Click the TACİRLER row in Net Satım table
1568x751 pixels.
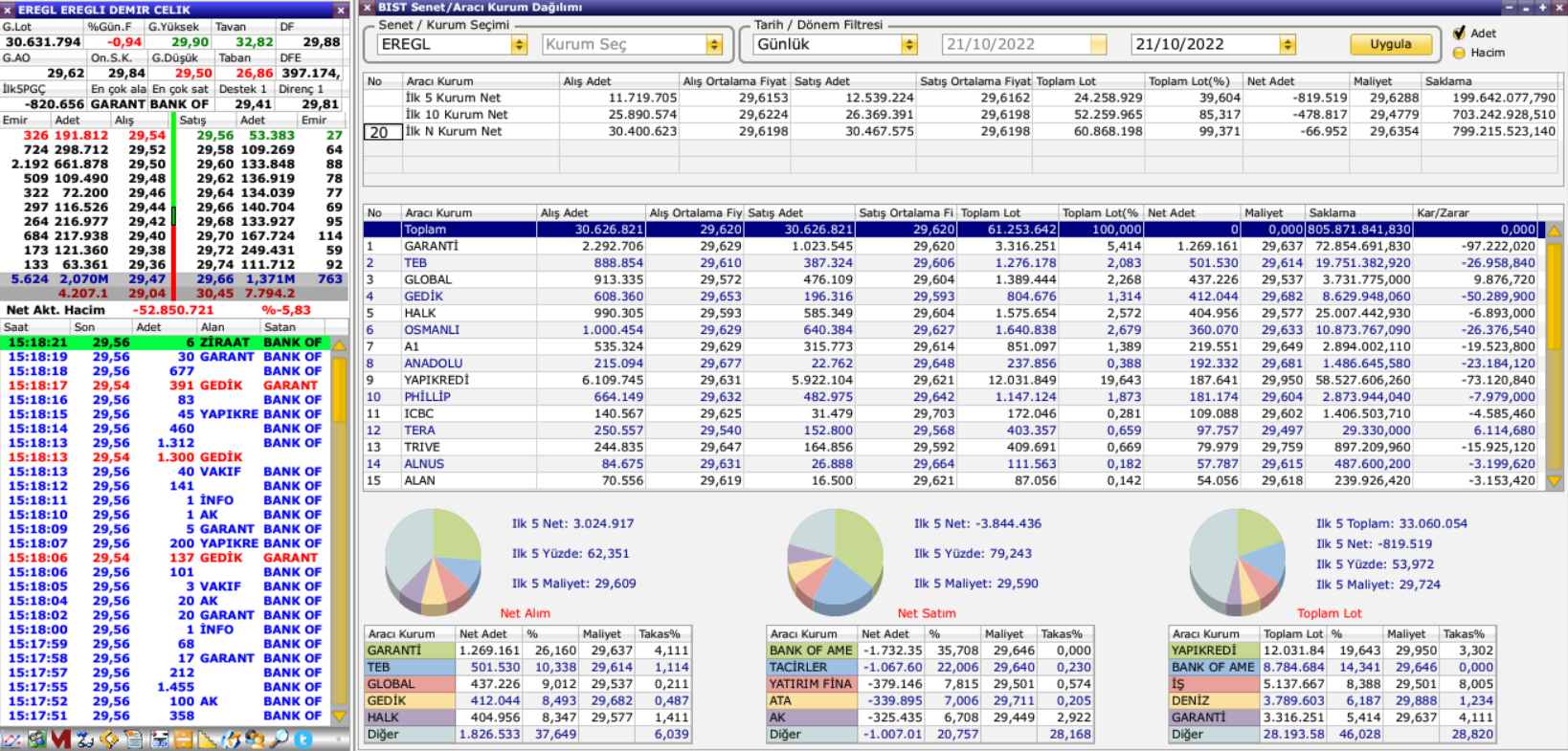click(930, 668)
